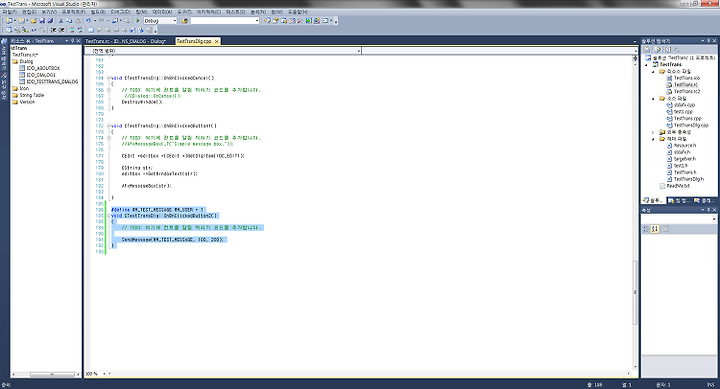Image resolution: width=720 pixels, height=389 pixels.
Task: Open the scope dropdown above the code
Action: pyautogui.click(x=358, y=51)
